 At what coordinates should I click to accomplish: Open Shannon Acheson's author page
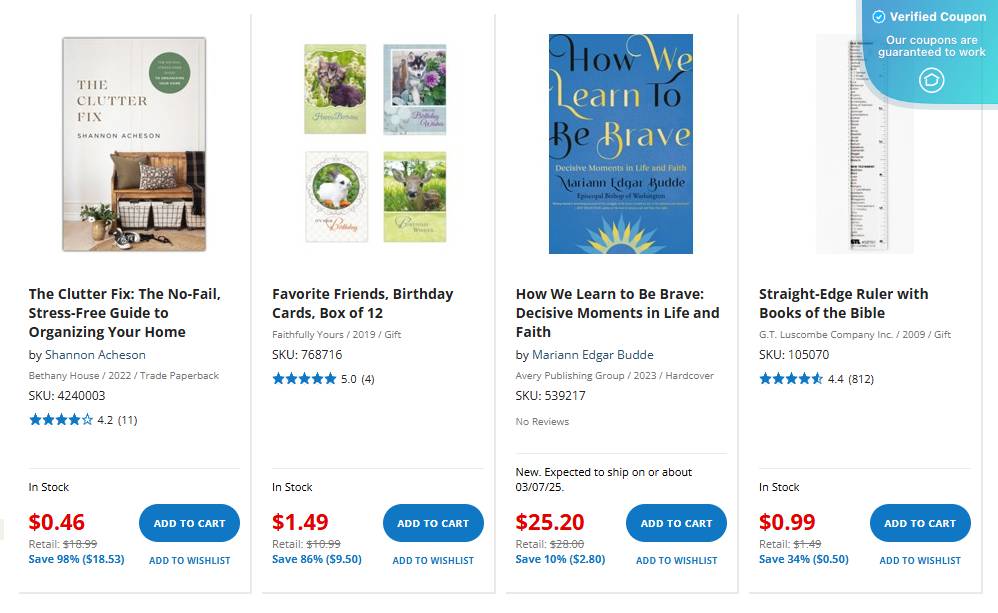pyautogui.click(x=96, y=354)
